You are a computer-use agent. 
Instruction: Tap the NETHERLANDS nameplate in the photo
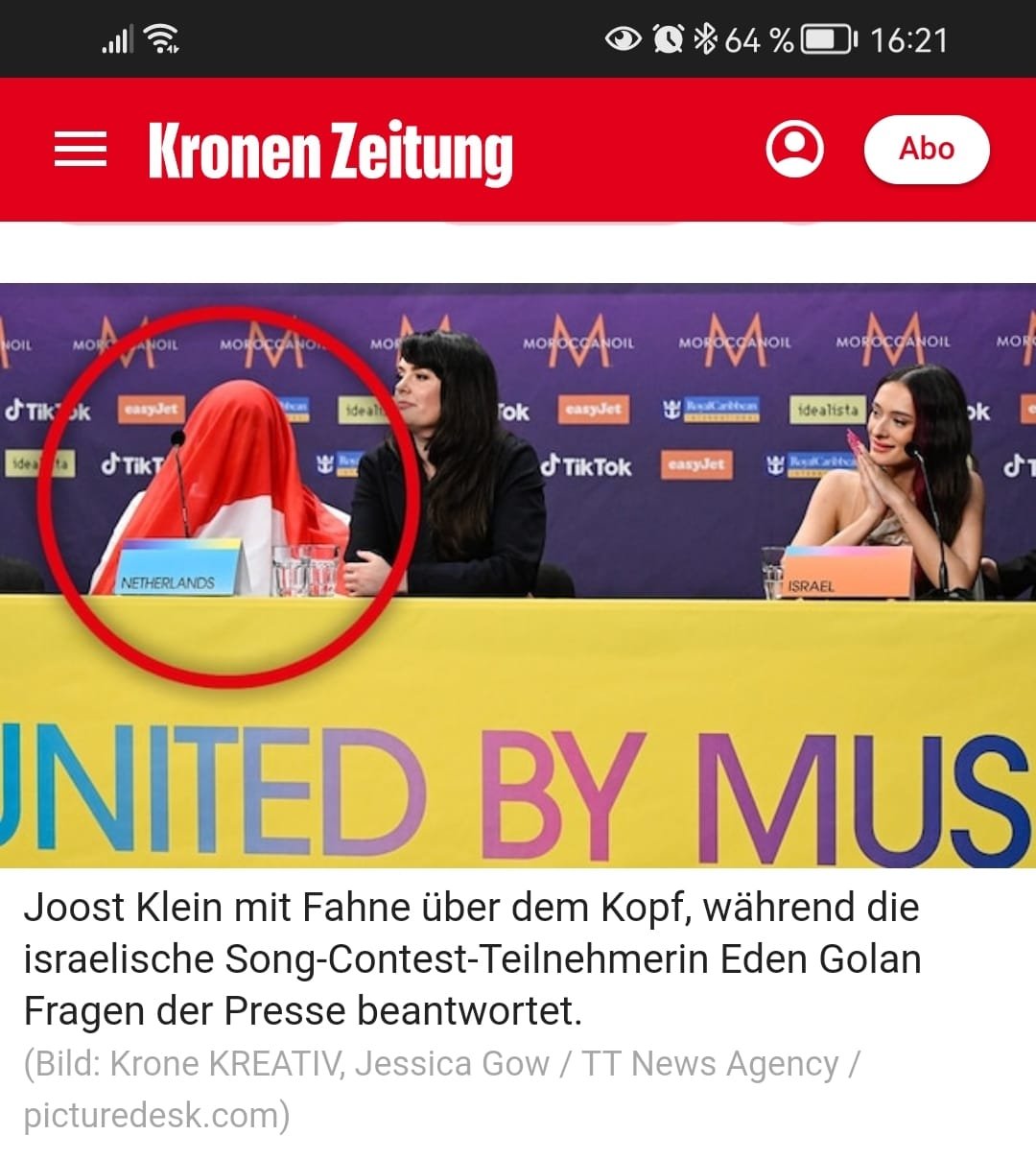169,568
